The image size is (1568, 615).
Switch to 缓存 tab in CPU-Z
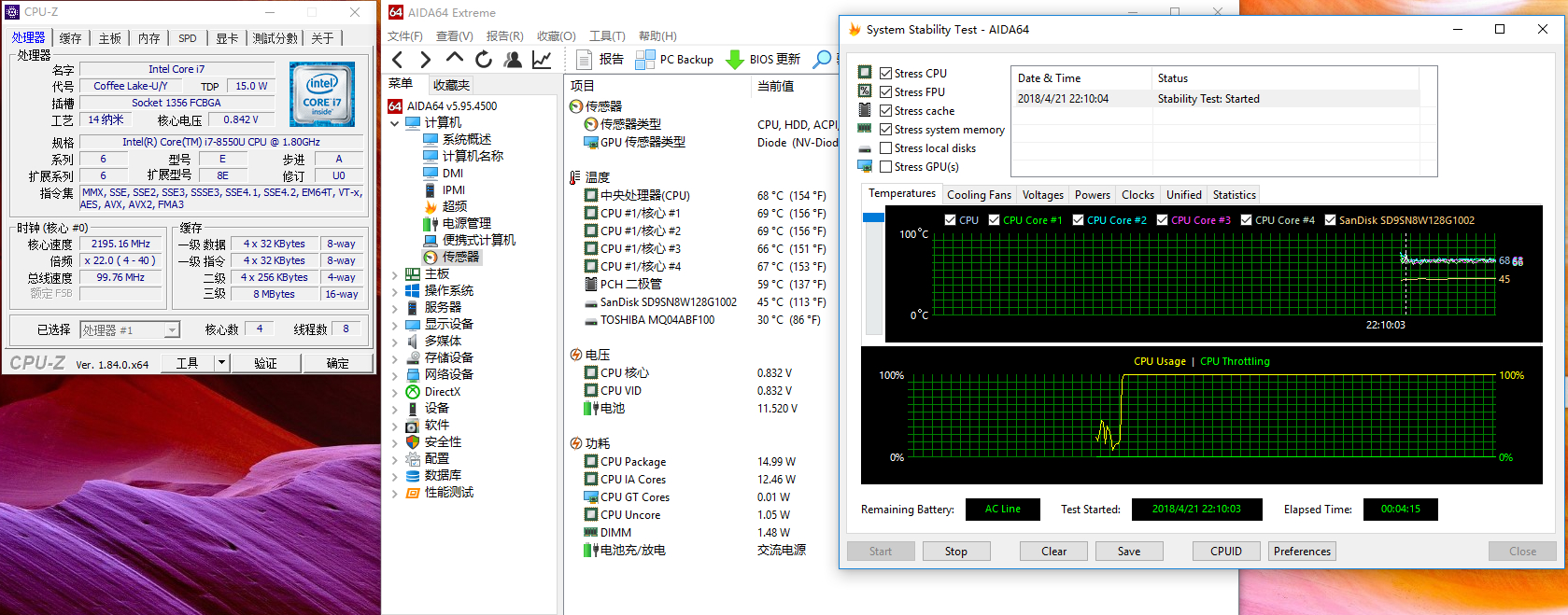point(70,38)
